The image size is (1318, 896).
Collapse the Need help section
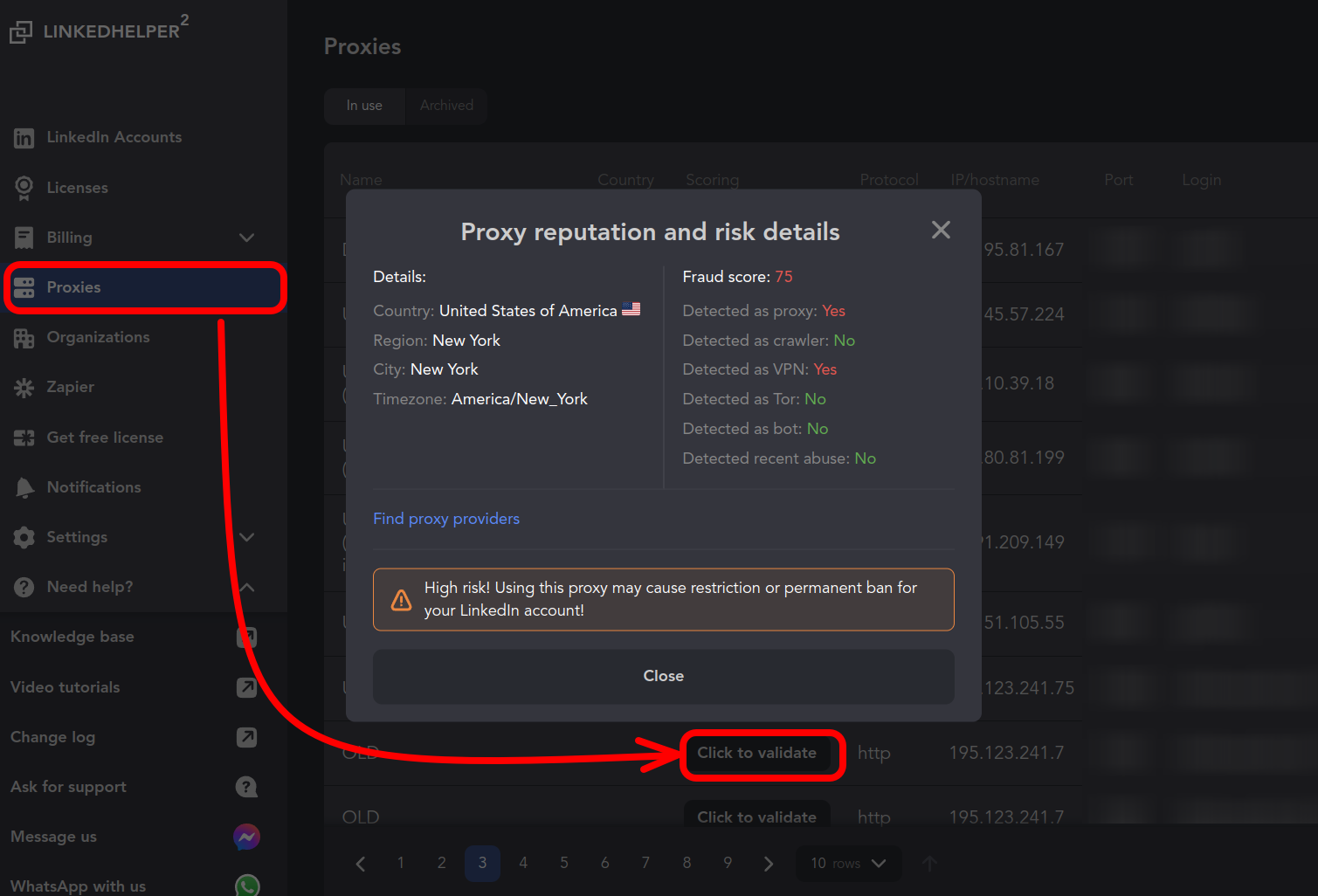pos(246,586)
